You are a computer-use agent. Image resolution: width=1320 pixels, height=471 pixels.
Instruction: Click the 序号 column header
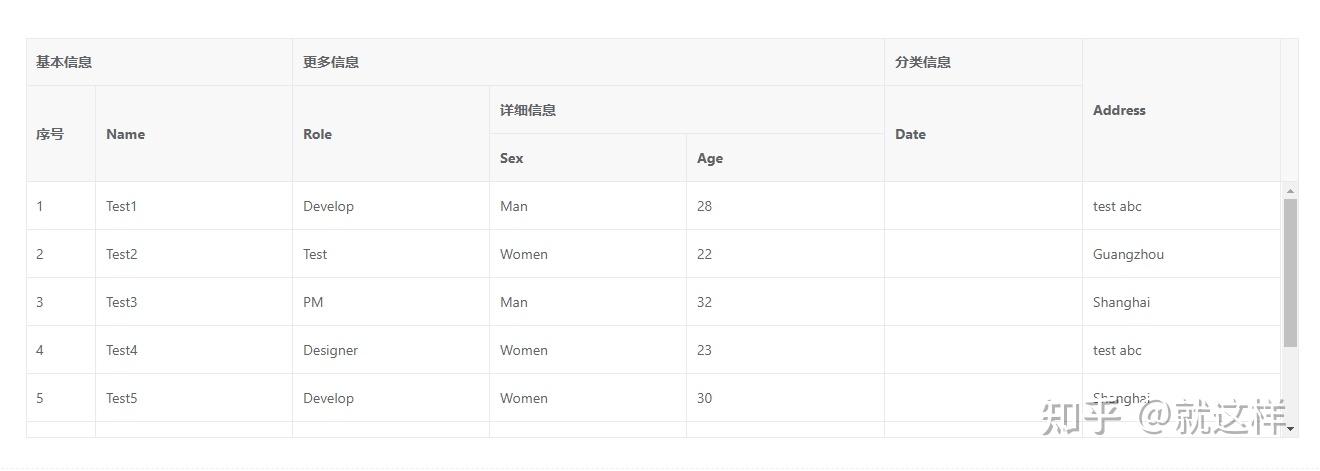click(x=50, y=134)
